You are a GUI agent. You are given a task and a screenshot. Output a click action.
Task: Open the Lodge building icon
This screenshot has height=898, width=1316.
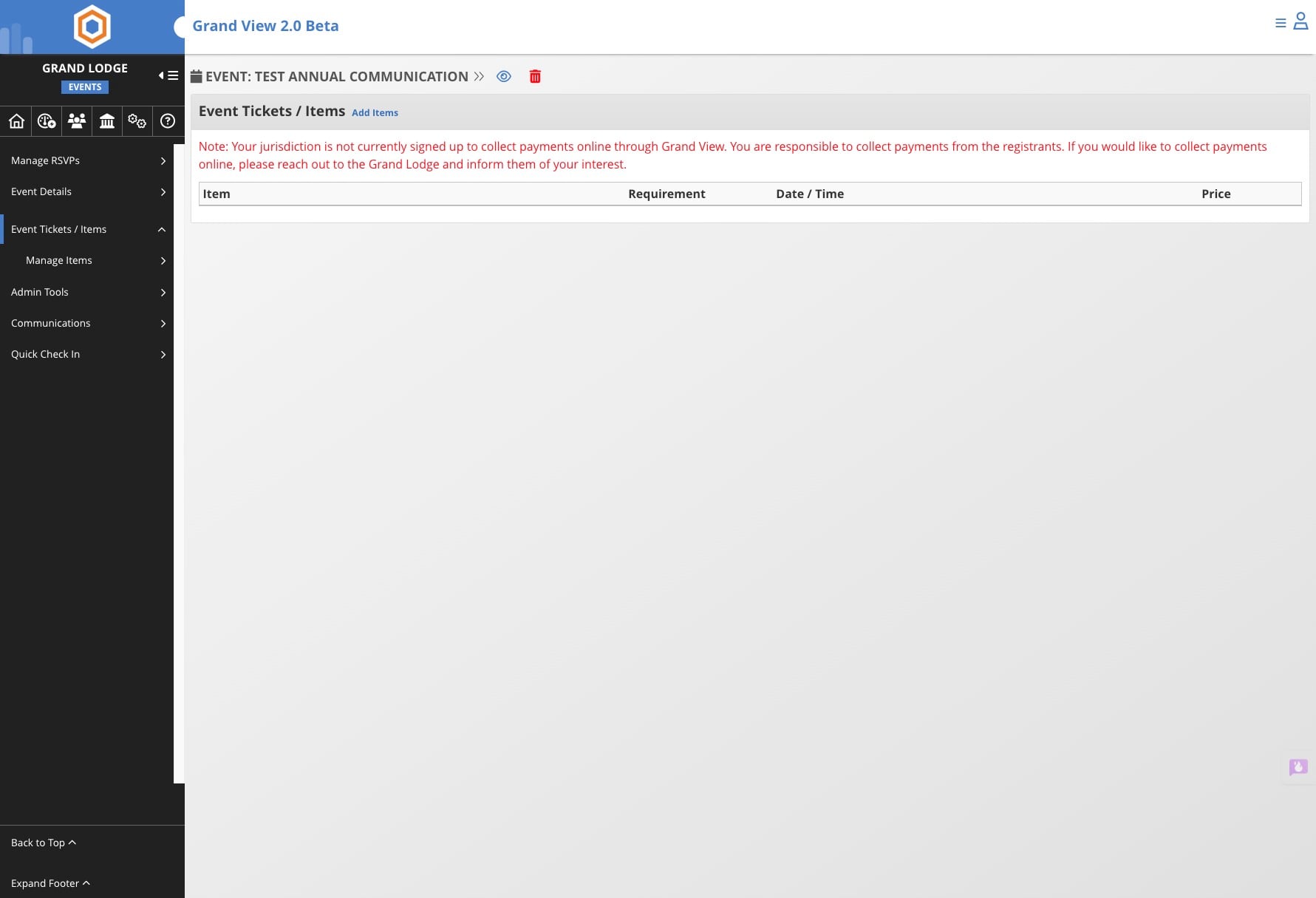click(107, 121)
